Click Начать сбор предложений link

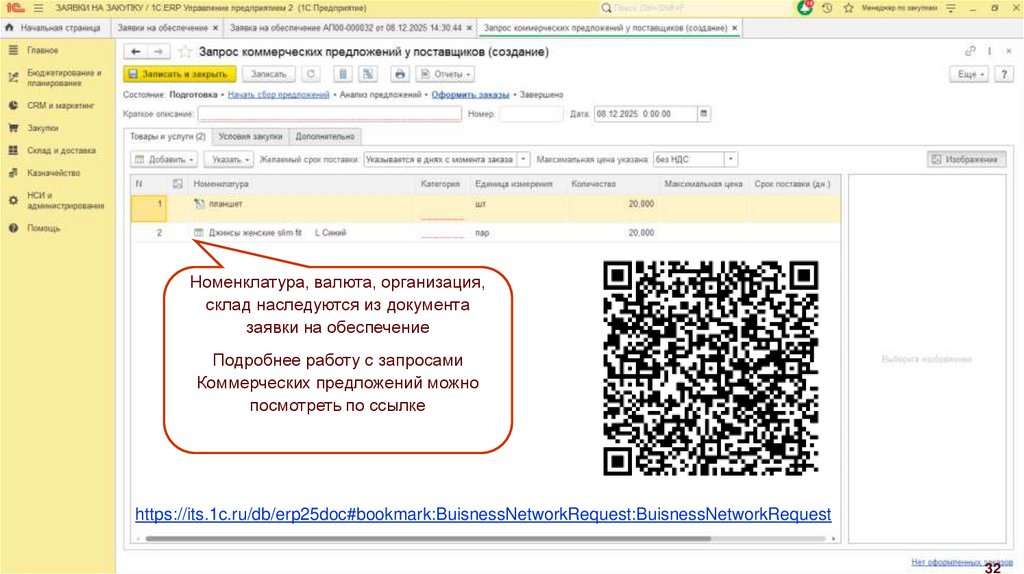(x=278, y=95)
